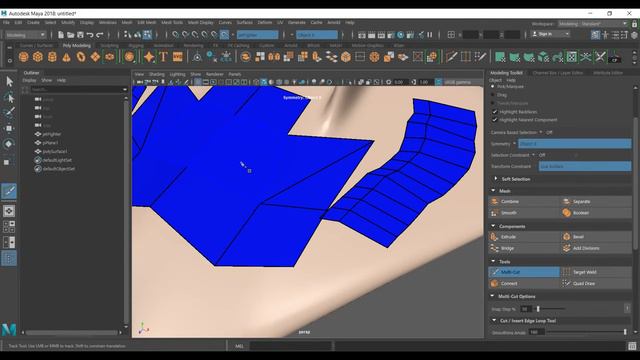
Task: Toggle the single perspective layout in the toolbox
Action: (9, 211)
